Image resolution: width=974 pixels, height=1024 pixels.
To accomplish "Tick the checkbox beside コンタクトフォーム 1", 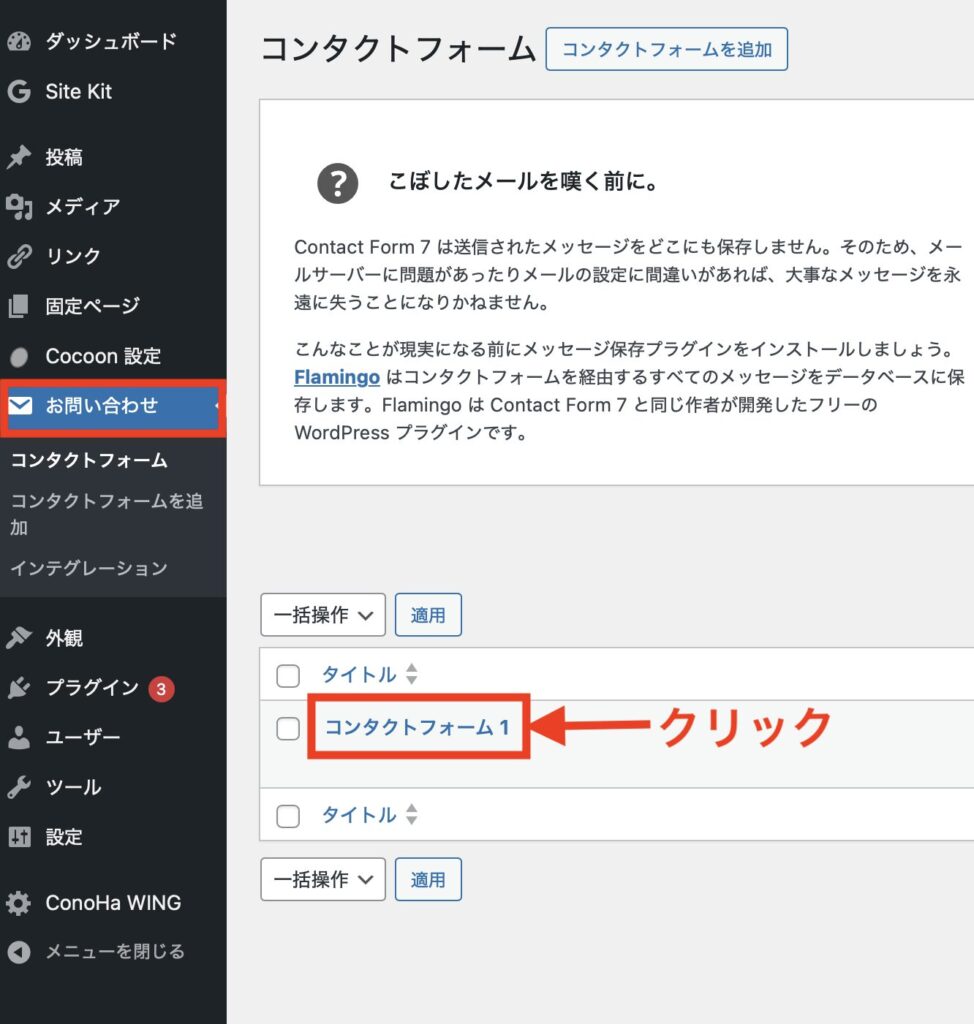I will pyautogui.click(x=288, y=728).
